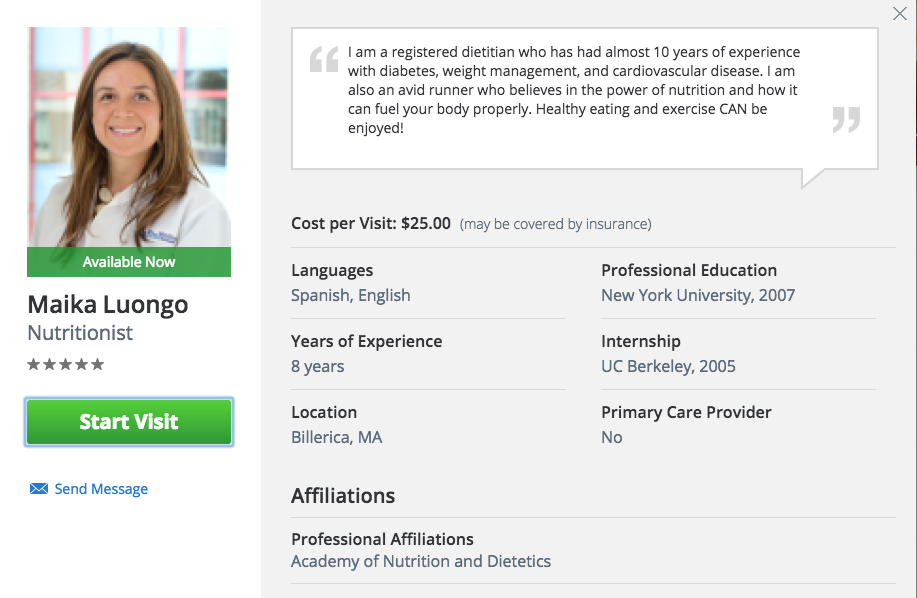The image size is (917, 598).
Task: Click the Cost per Visit $25.00 text
Action: tap(371, 224)
